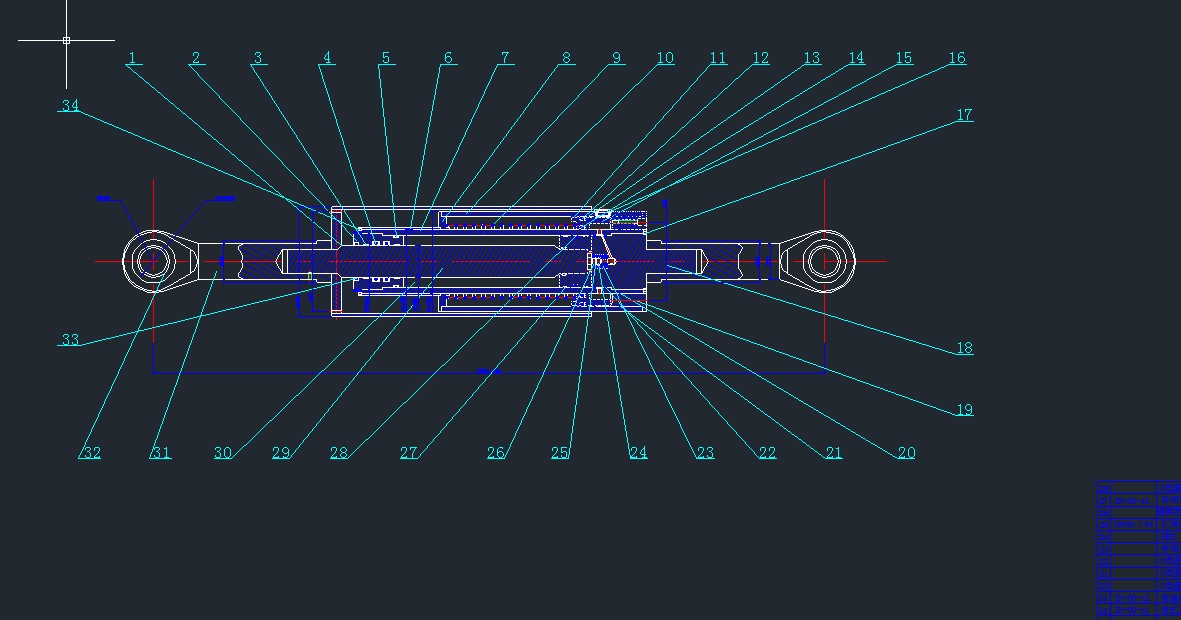Select part balloon number 2
The image size is (1181, 620).
pos(196,58)
